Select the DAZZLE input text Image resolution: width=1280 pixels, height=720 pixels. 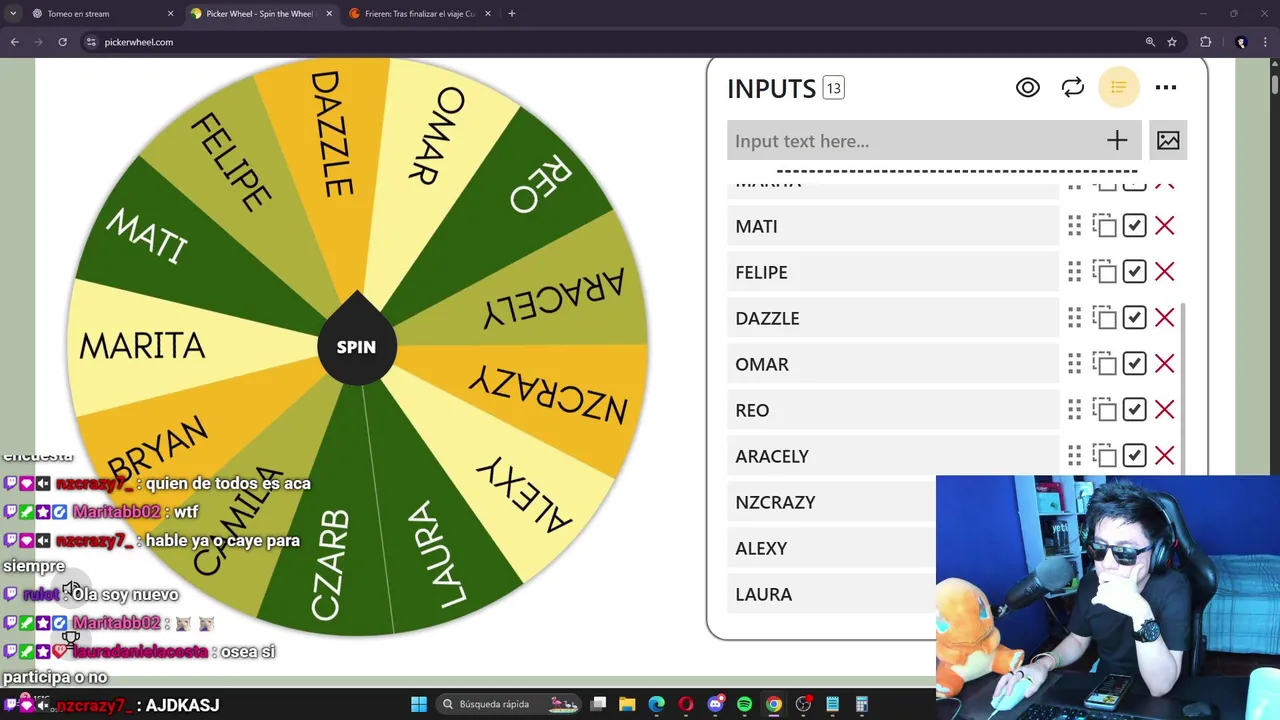tap(767, 319)
